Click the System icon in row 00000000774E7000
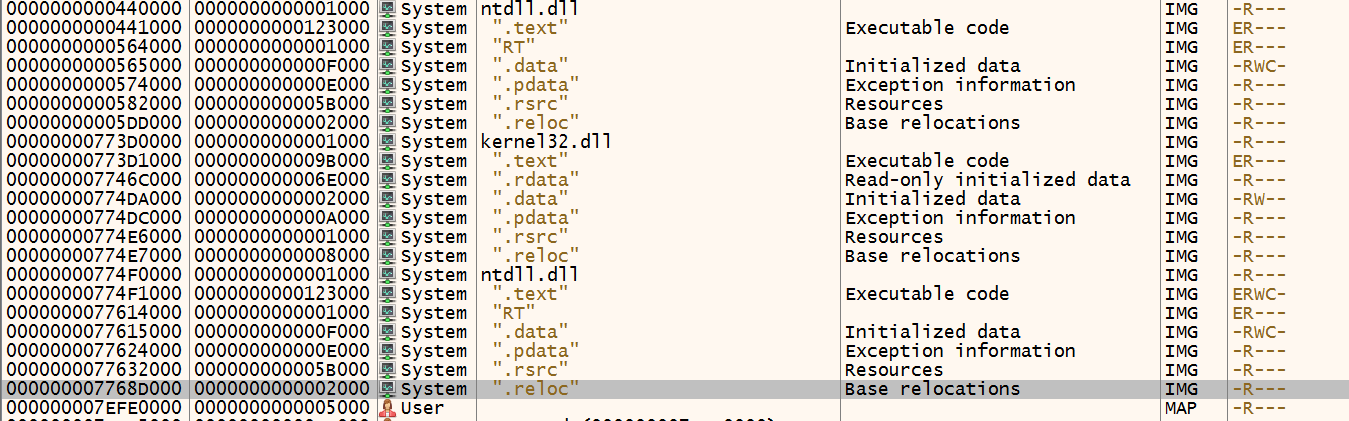The width and height of the screenshot is (1349, 421). pyautogui.click(x=388, y=256)
